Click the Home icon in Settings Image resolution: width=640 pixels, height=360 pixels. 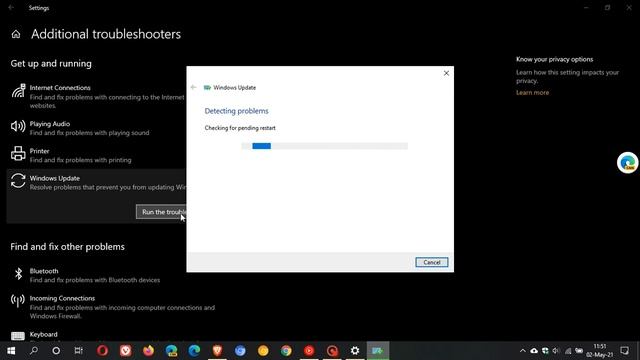(16, 34)
